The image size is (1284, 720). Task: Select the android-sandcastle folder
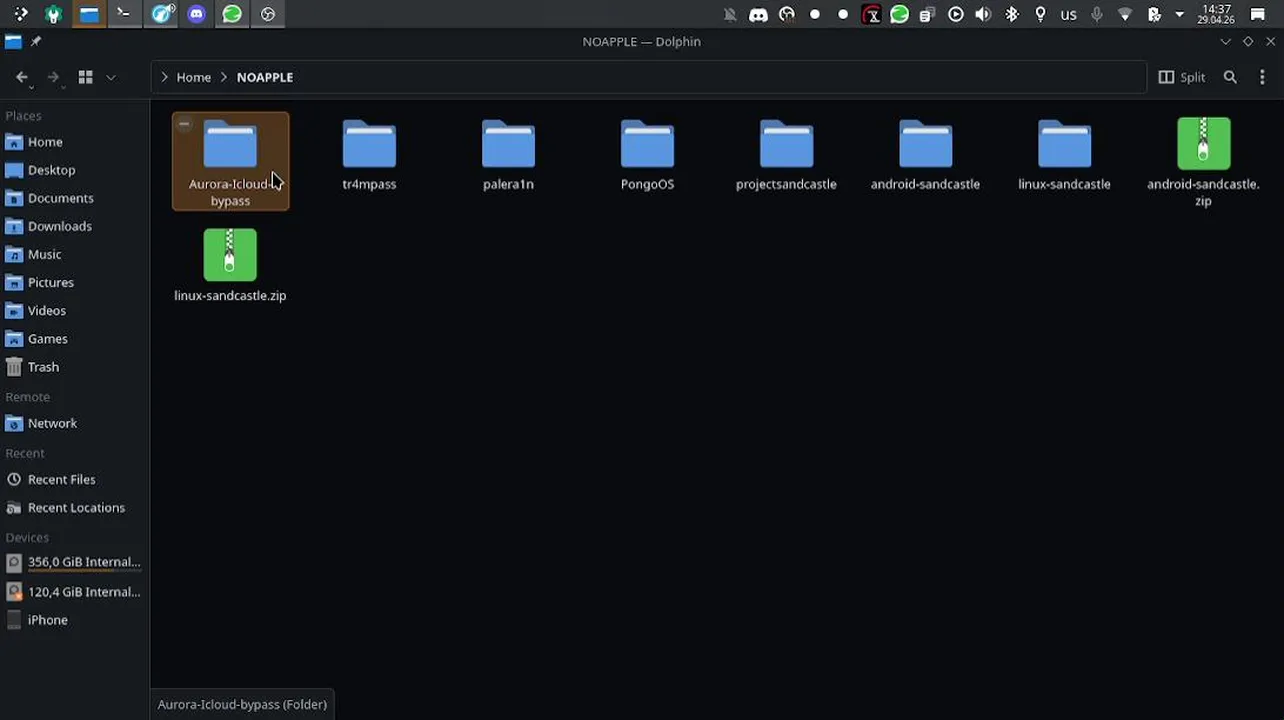(x=925, y=155)
